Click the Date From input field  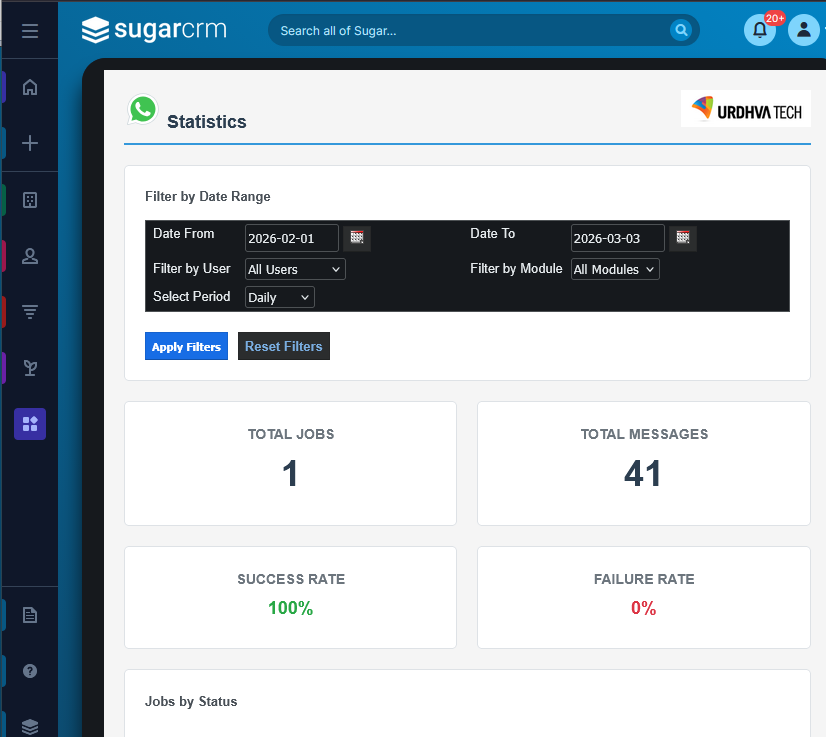coord(291,238)
